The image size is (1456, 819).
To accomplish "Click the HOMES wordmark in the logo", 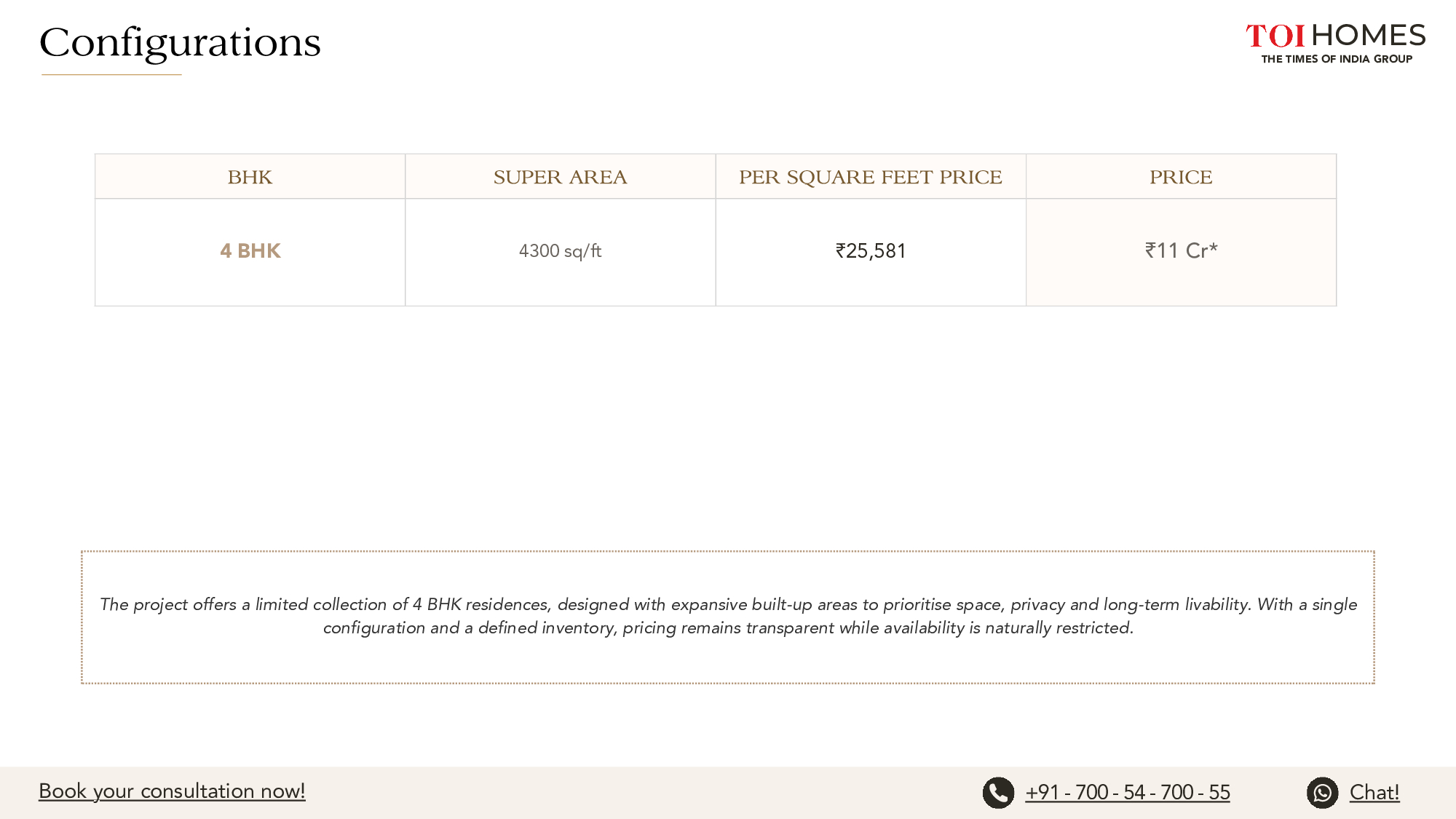I will [x=1369, y=35].
